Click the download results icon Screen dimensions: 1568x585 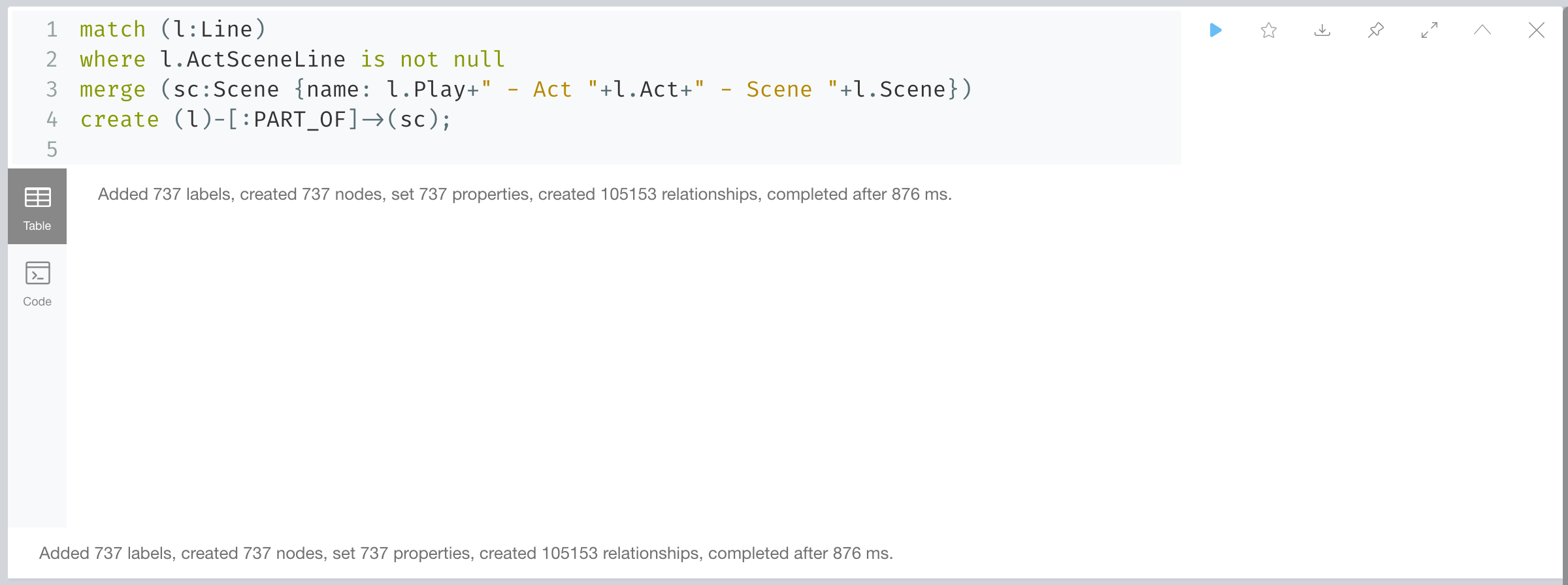point(1322,30)
